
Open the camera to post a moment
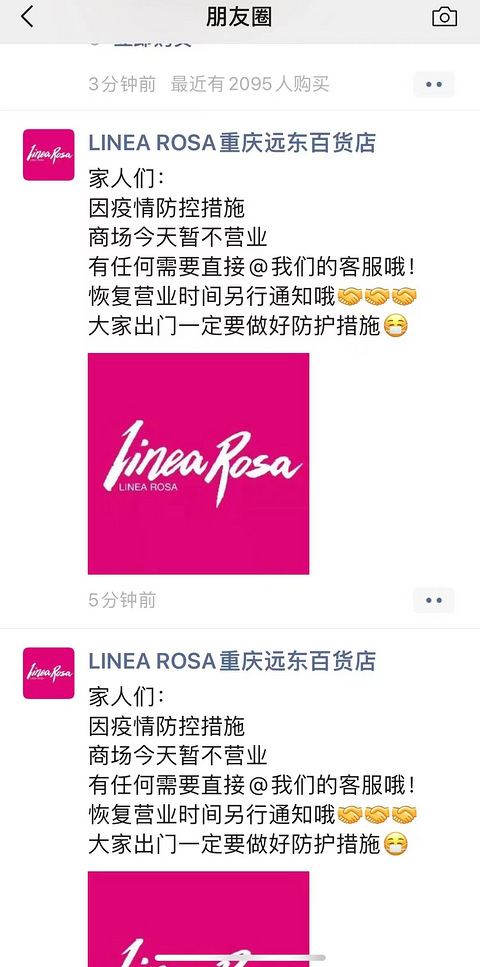[444, 17]
